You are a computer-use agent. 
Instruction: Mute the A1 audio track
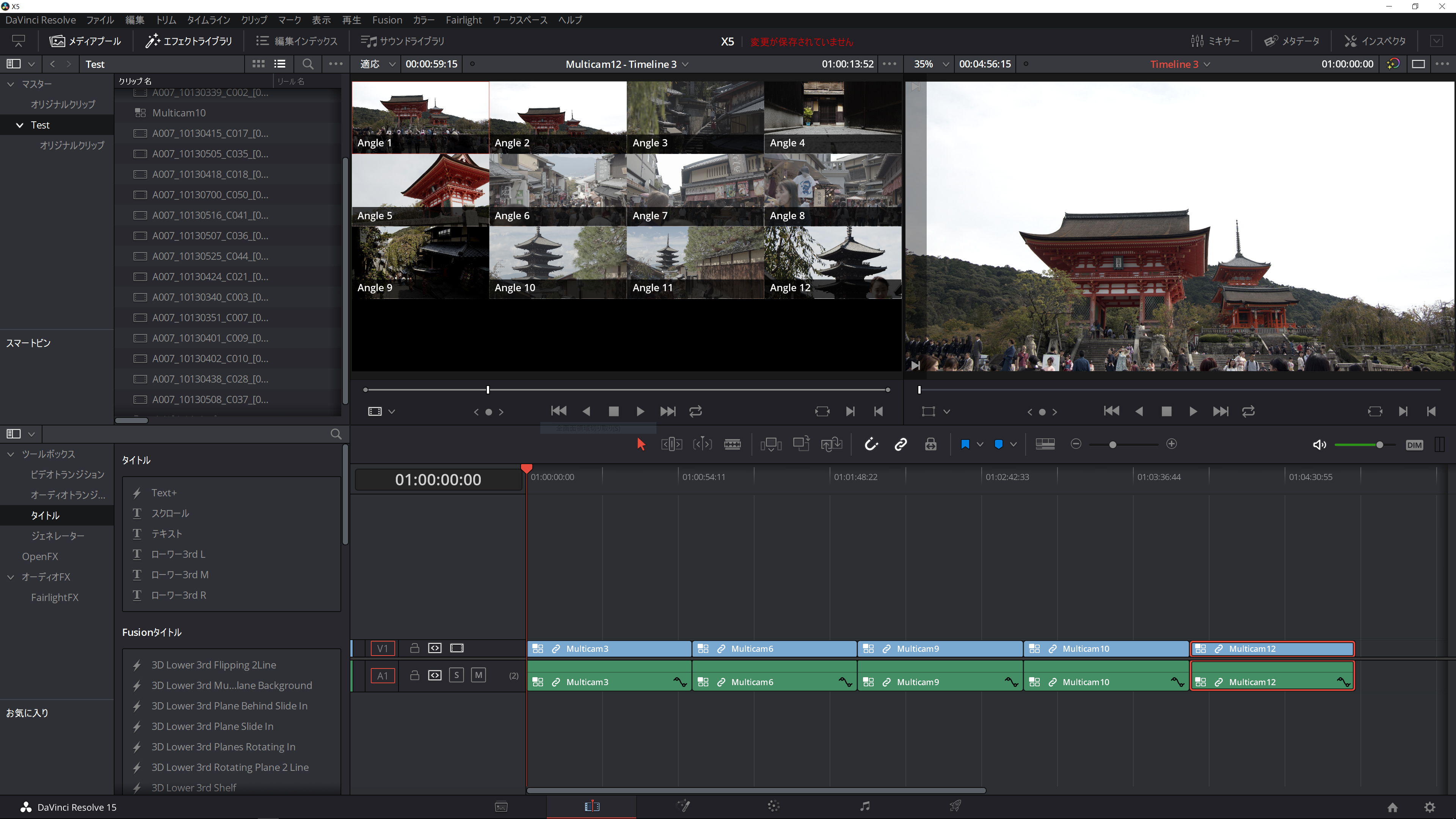click(x=478, y=675)
